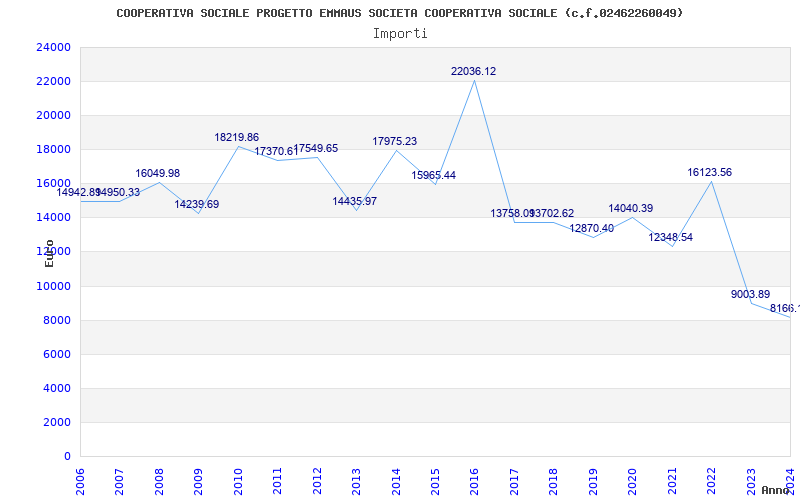Click the 'Euro' y-axis label
The width and height of the screenshot is (800, 500).
pyautogui.click(x=49, y=253)
